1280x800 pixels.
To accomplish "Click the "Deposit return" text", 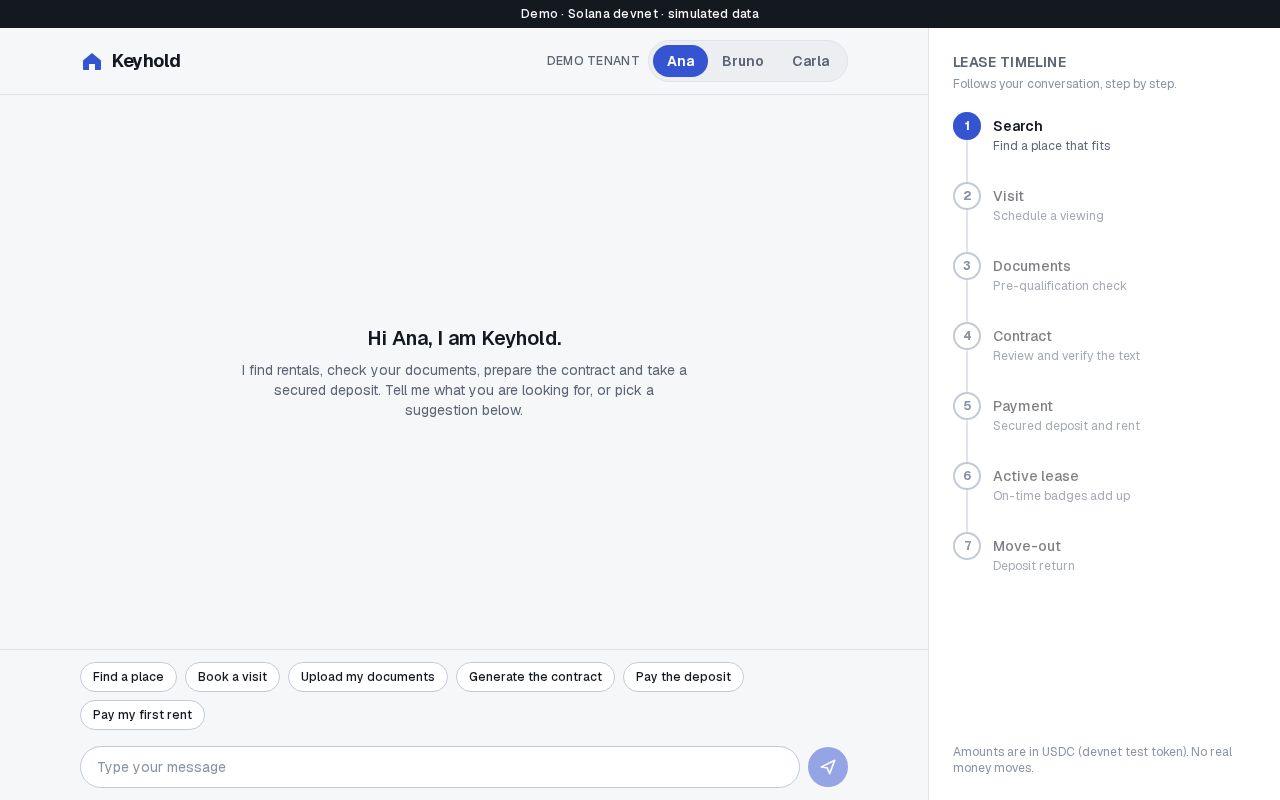I will 1034,566.
